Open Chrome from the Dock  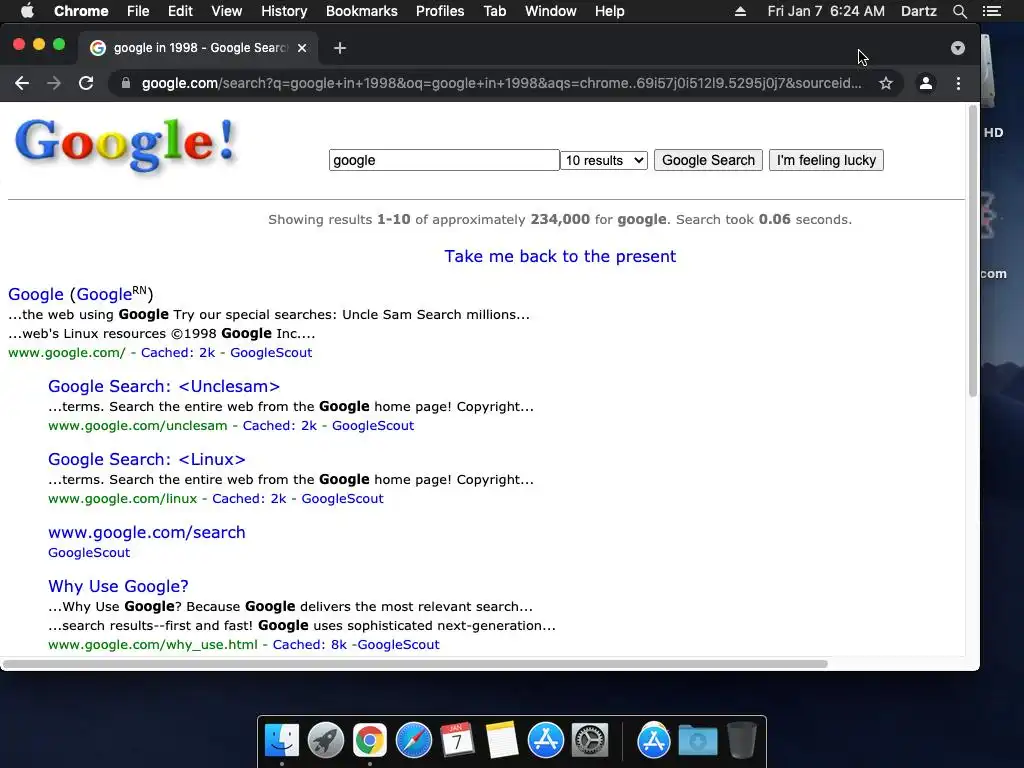coord(370,740)
